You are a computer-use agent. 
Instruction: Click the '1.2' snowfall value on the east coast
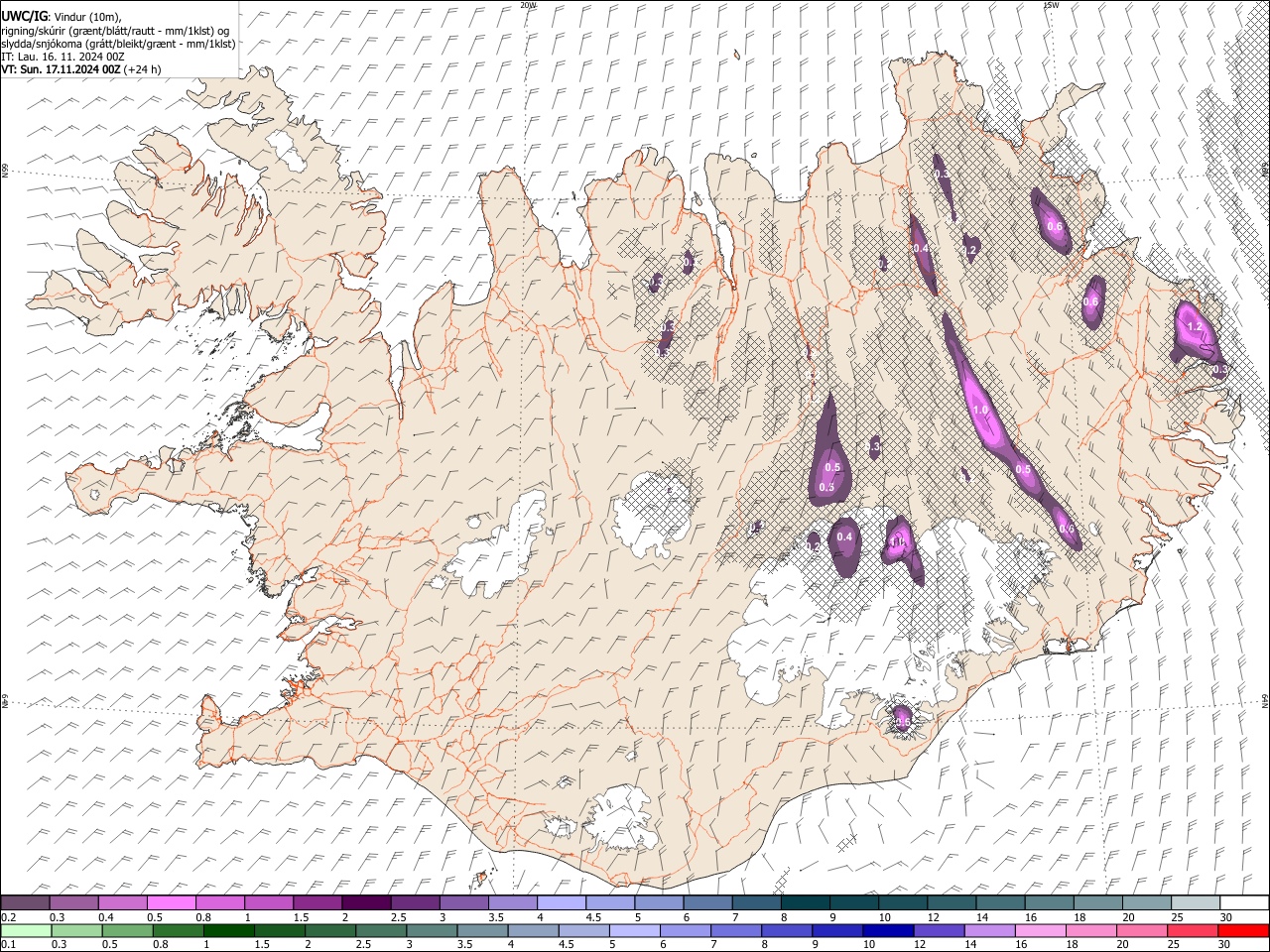tap(1195, 326)
